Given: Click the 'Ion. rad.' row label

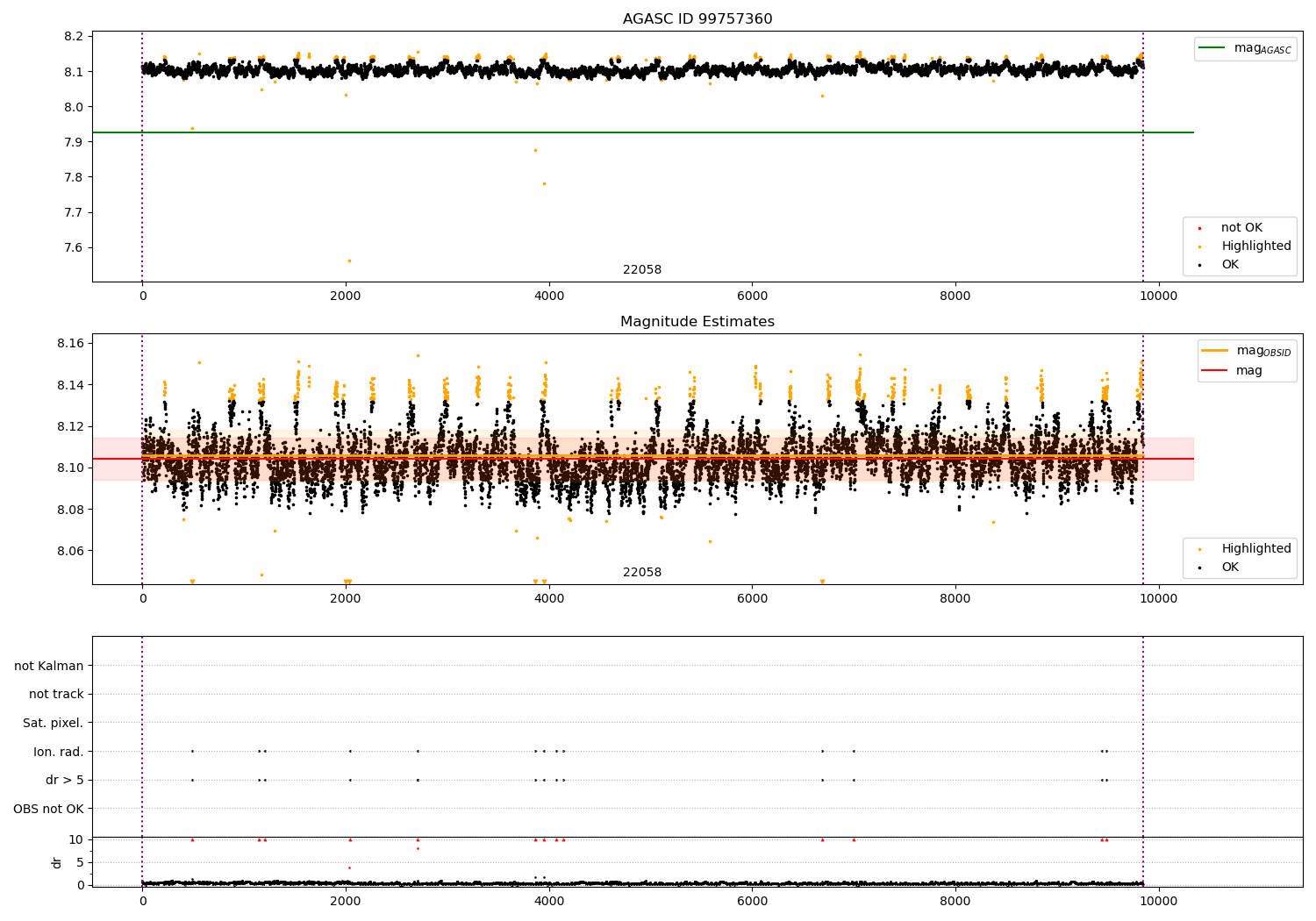Looking at the screenshot, I should pyautogui.click(x=59, y=752).
